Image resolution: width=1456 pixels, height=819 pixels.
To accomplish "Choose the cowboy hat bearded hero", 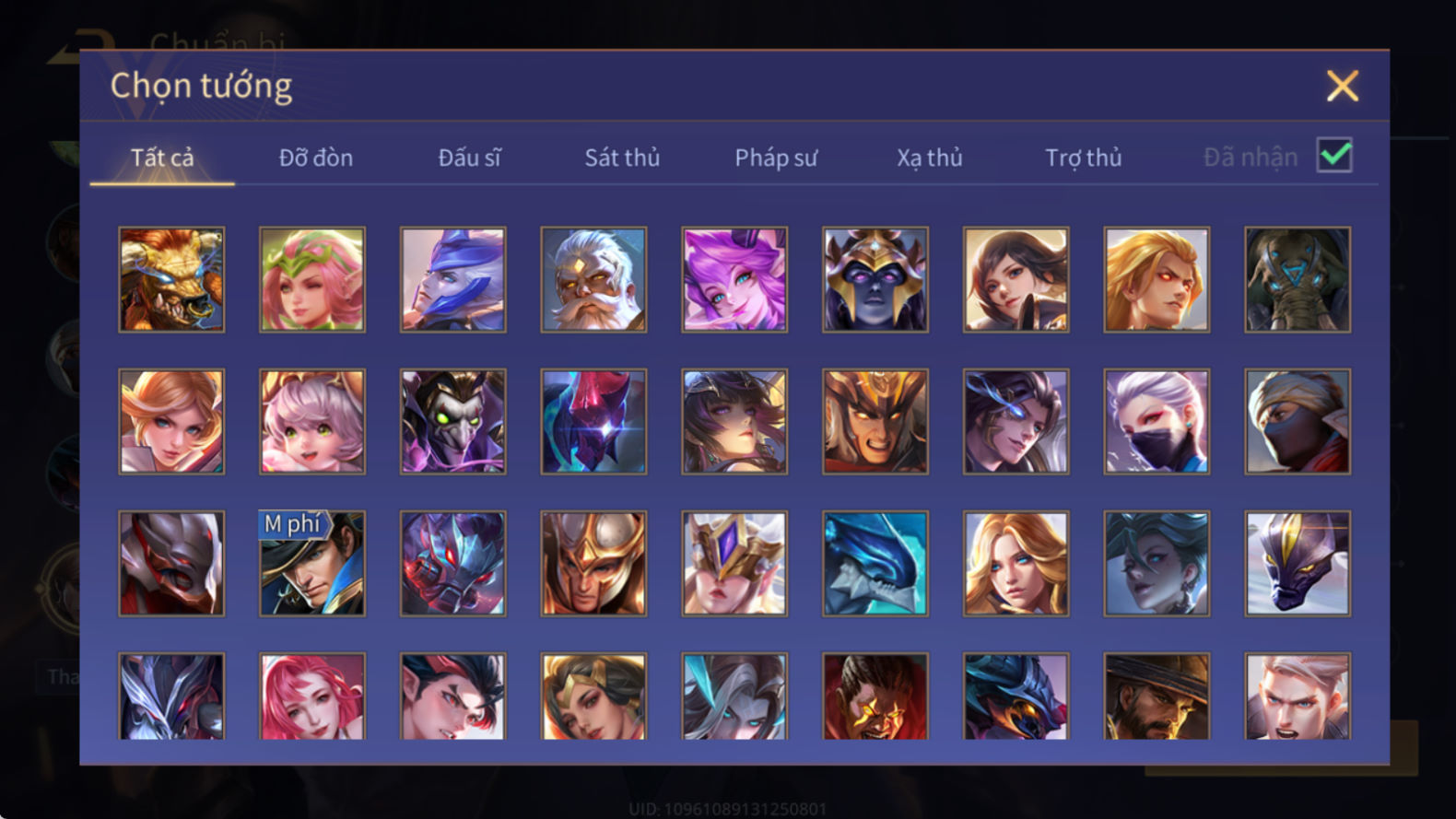I will click(x=1157, y=696).
